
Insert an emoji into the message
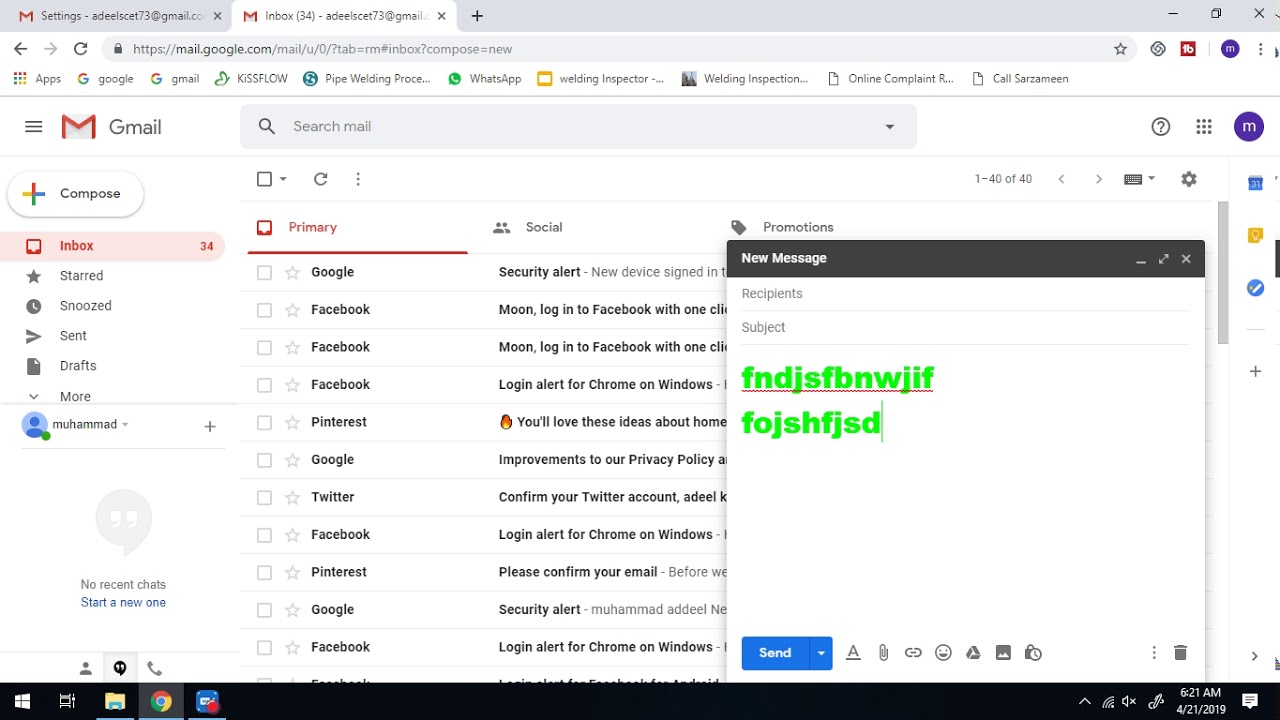click(943, 653)
